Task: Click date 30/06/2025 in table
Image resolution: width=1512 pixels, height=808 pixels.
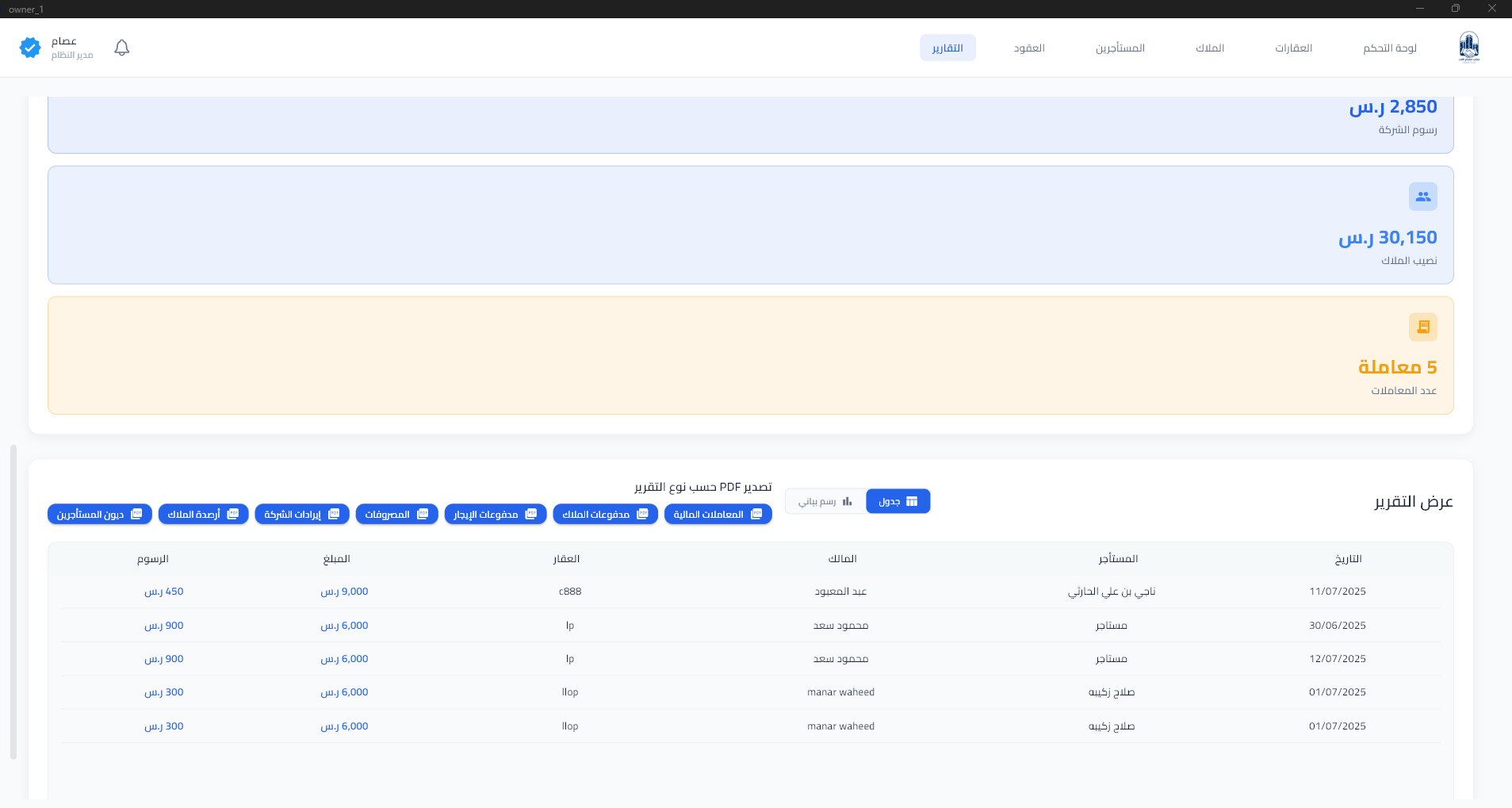Action: [x=1338, y=626]
